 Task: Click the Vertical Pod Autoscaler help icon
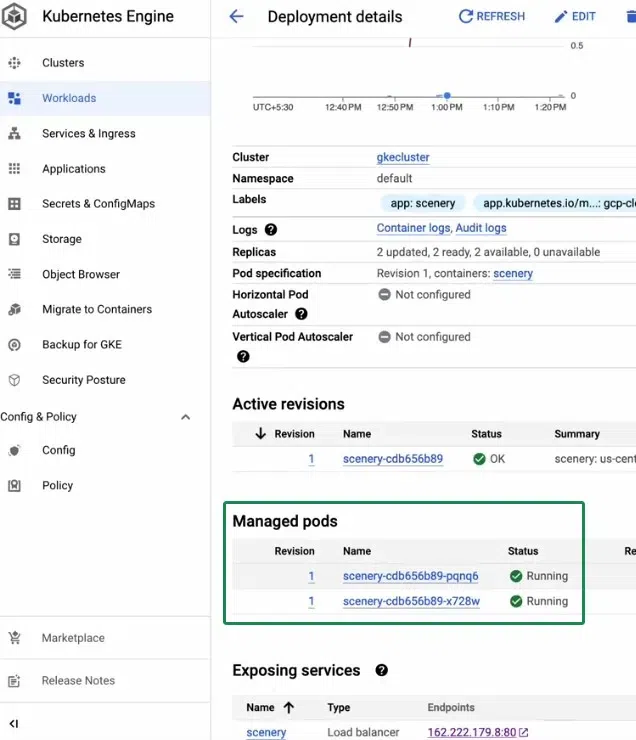pyautogui.click(x=243, y=356)
